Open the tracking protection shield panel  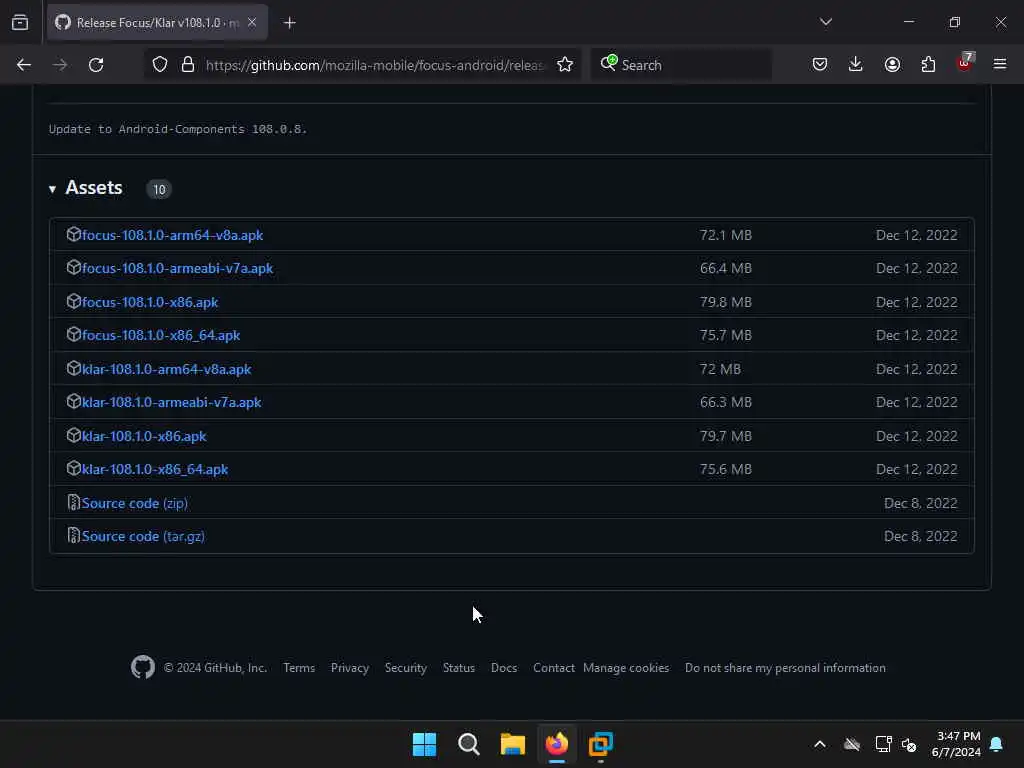[x=160, y=65]
